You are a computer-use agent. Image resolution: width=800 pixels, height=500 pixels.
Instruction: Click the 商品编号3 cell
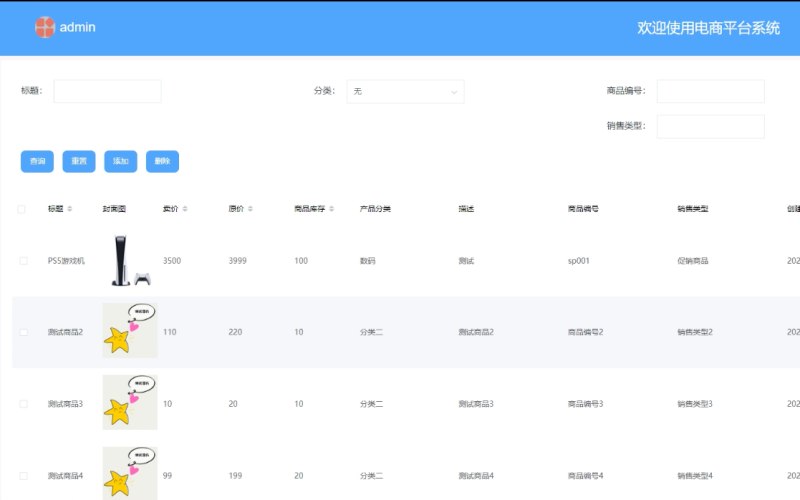coord(586,404)
